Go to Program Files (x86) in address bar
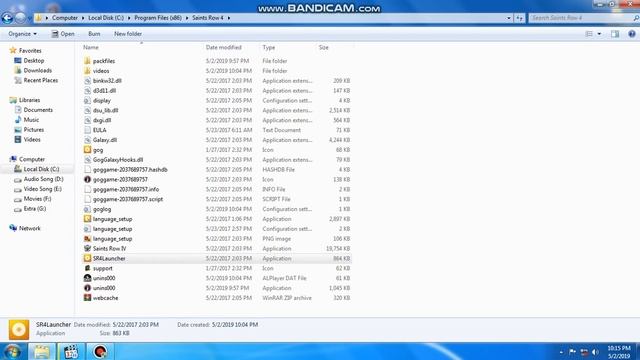The height and width of the screenshot is (360, 640). [x=158, y=18]
